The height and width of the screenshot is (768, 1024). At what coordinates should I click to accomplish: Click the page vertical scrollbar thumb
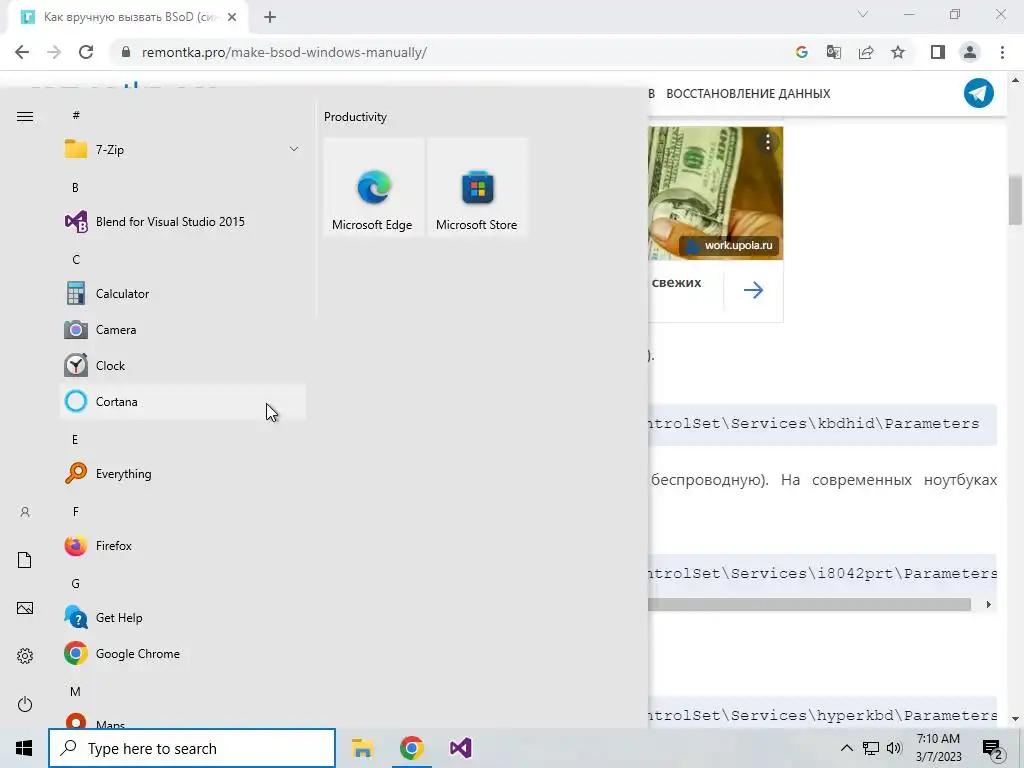click(x=1015, y=200)
